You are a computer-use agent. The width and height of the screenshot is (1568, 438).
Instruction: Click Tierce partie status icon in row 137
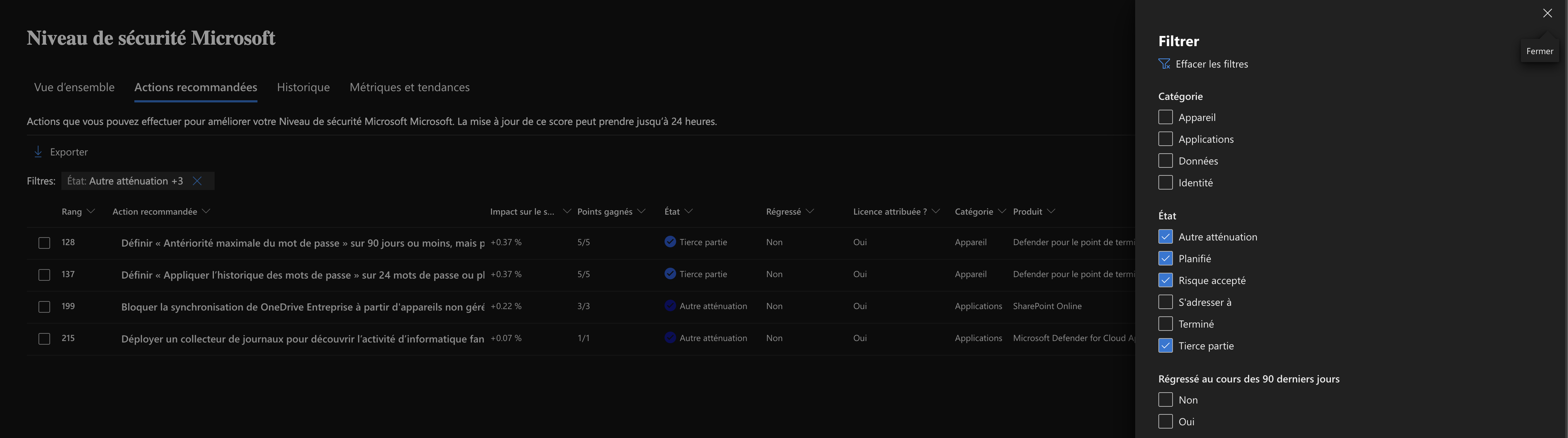[x=670, y=274]
